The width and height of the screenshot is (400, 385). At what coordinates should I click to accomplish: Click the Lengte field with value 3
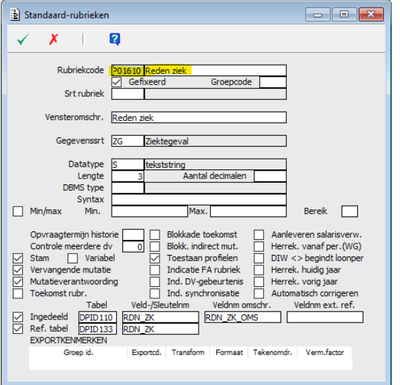coord(128,176)
